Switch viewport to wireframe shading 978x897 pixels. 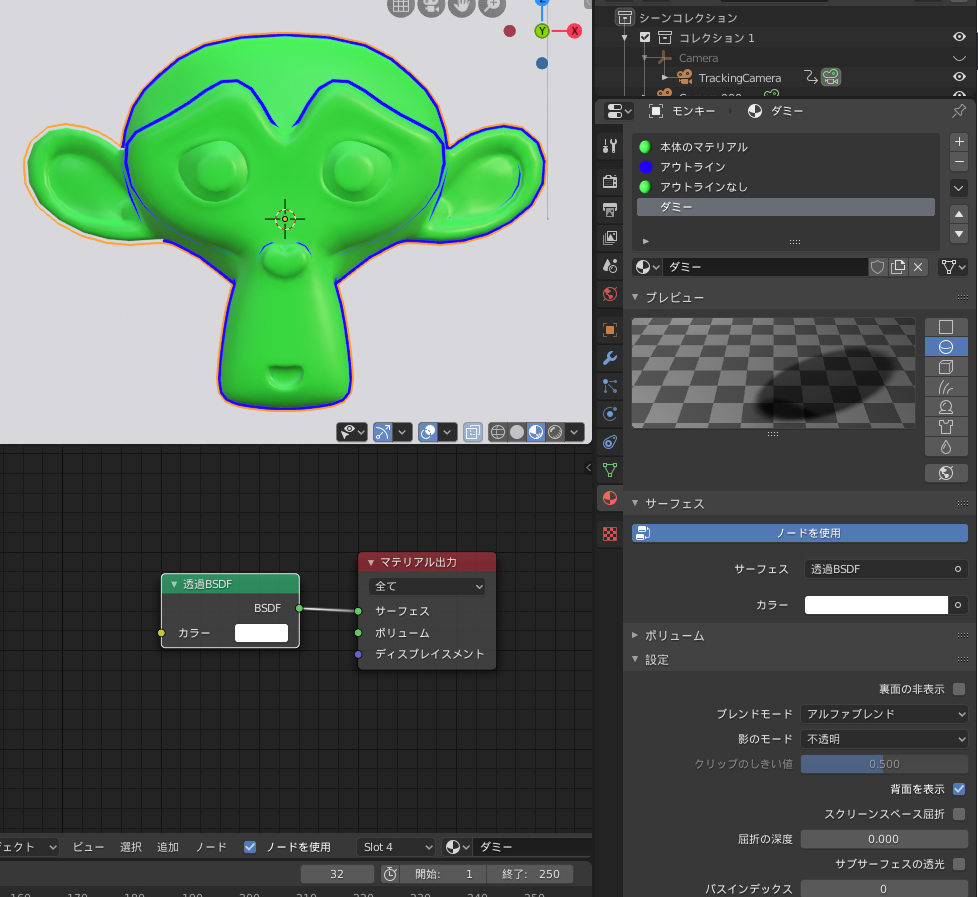(x=497, y=432)
